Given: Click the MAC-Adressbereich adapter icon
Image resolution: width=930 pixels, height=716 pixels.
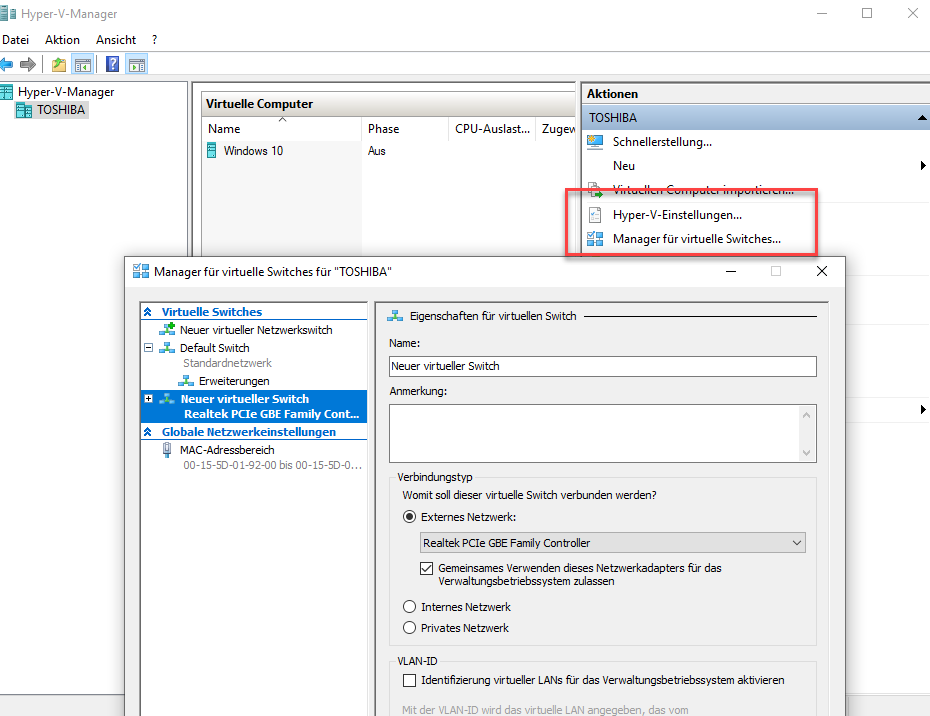Looking at the screenshot, I should click(167, 450).
